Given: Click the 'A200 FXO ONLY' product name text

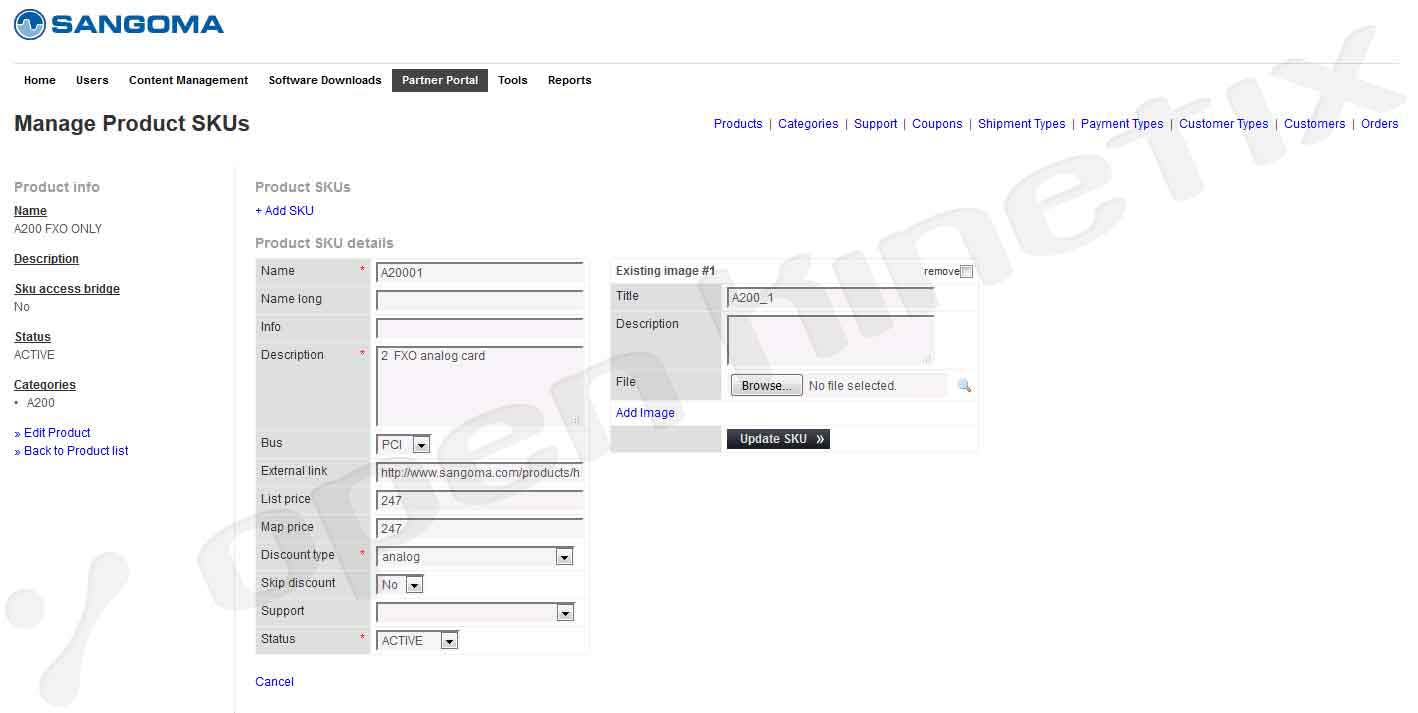Looking at the screenshot, I should click(58, 229).
